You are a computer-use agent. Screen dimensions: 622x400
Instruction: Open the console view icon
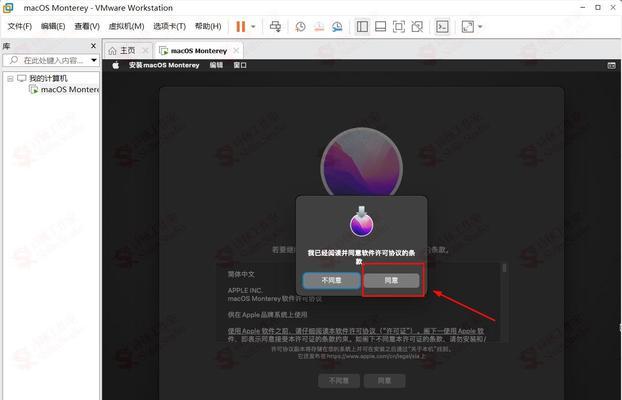click(x=442, y=27)
